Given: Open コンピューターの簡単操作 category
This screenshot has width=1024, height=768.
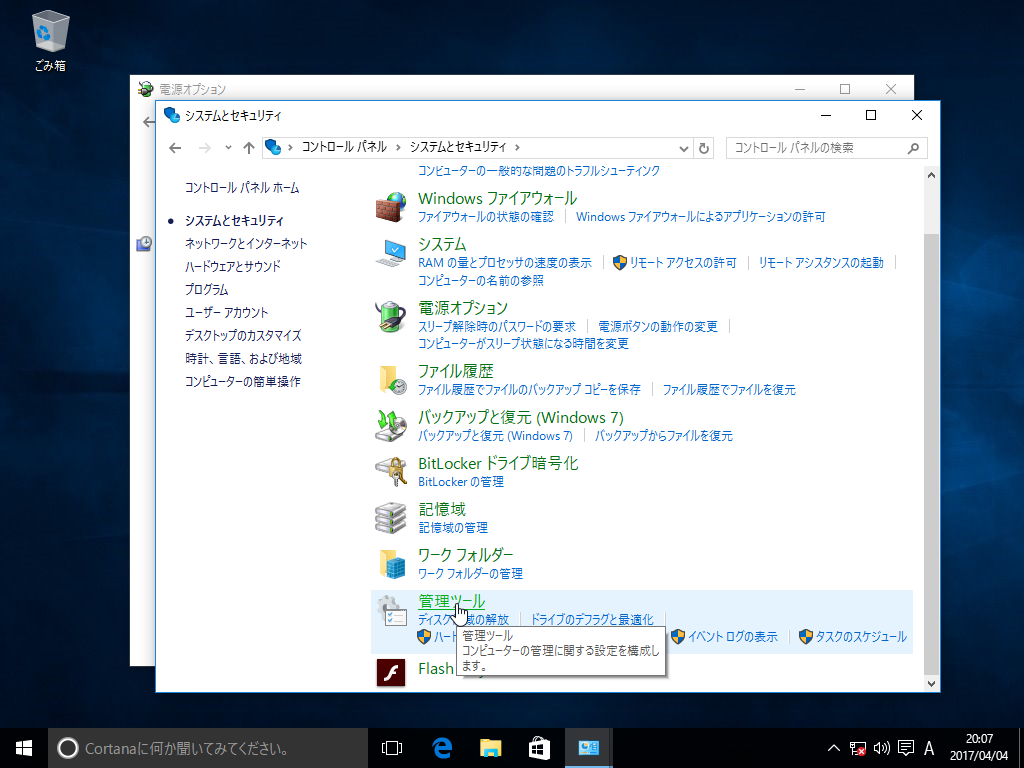Looking at the screenshot, I should pyautogui.click(x=243, y=381).
